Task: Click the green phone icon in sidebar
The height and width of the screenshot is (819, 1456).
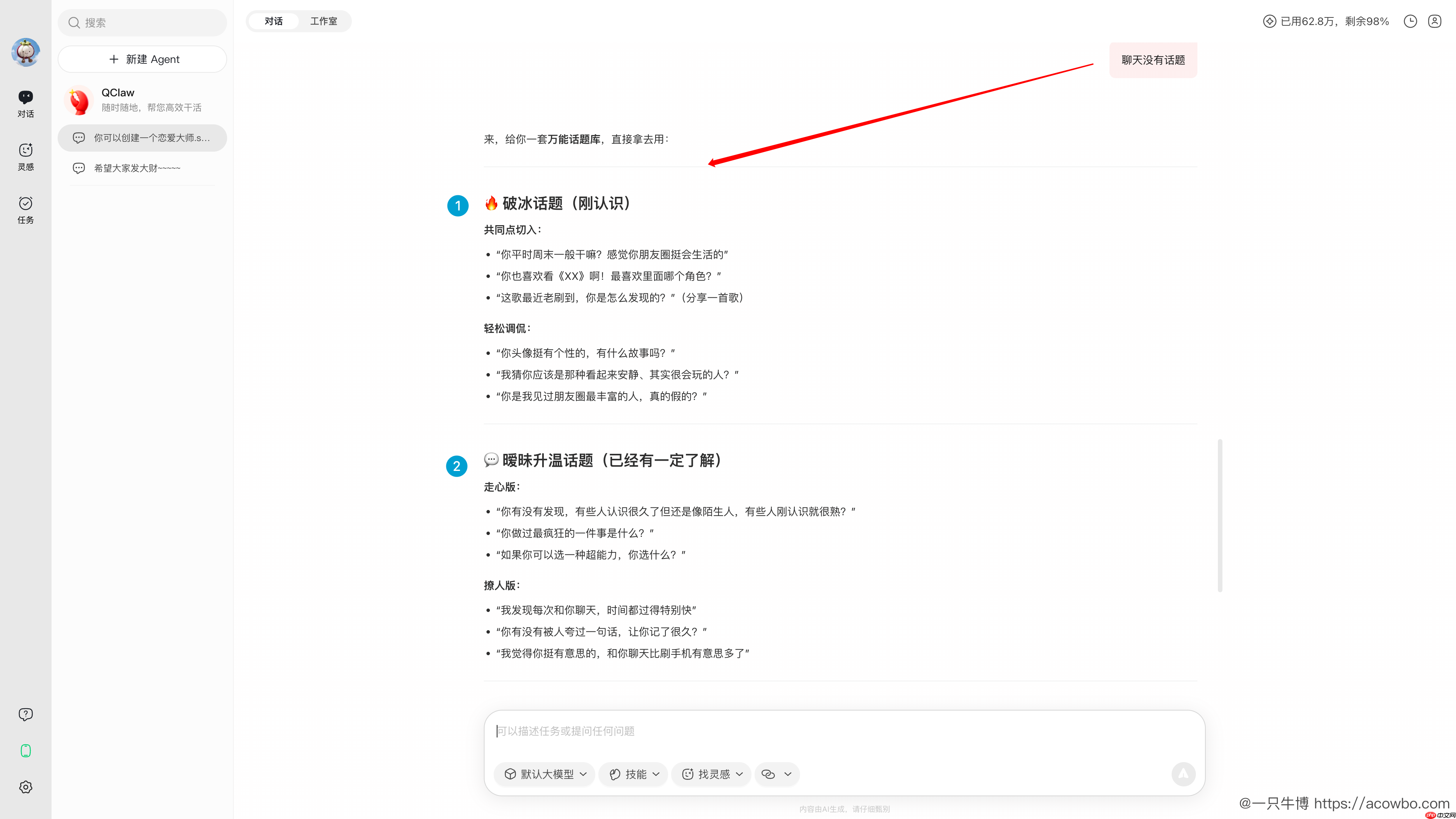Action: [25, 751]
